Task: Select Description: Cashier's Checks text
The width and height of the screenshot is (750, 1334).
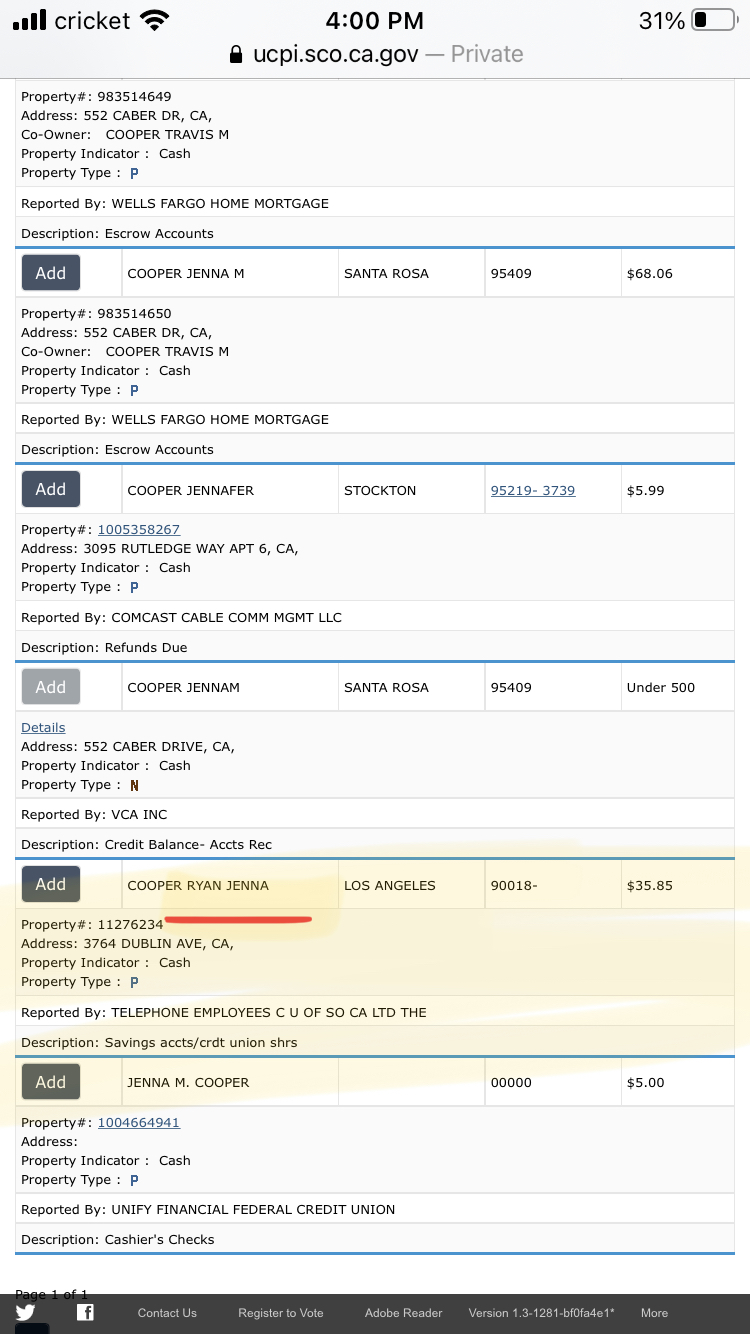Action: 118,1239
